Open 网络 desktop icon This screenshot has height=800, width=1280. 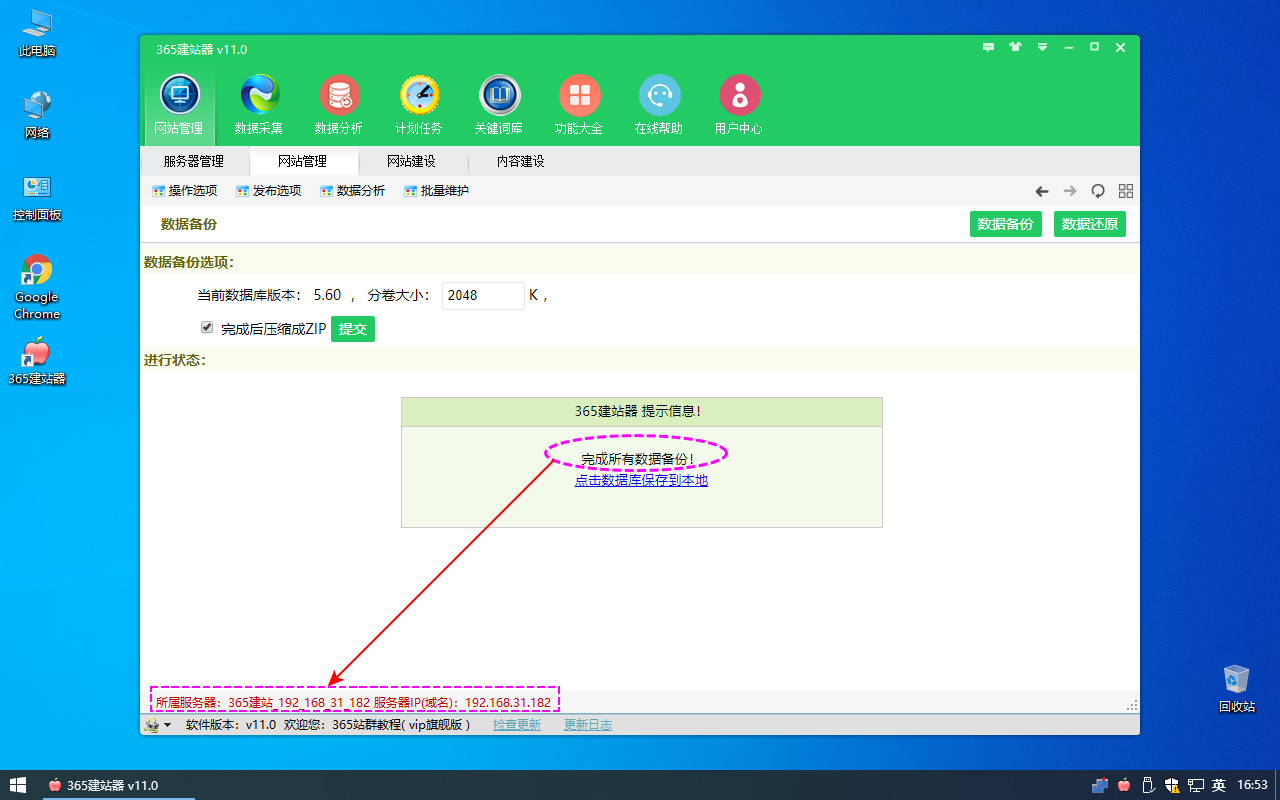click(37, 115)
